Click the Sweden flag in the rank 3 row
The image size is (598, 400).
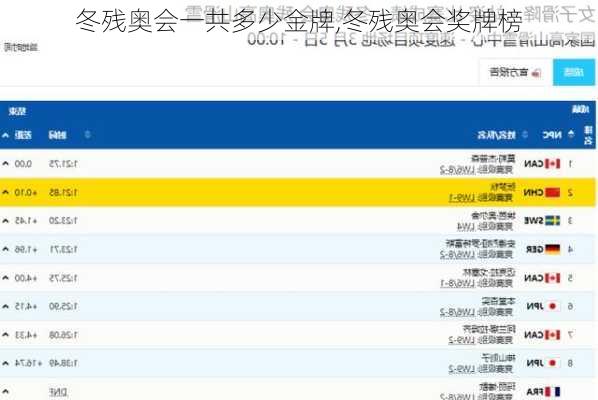coord(552,220)
